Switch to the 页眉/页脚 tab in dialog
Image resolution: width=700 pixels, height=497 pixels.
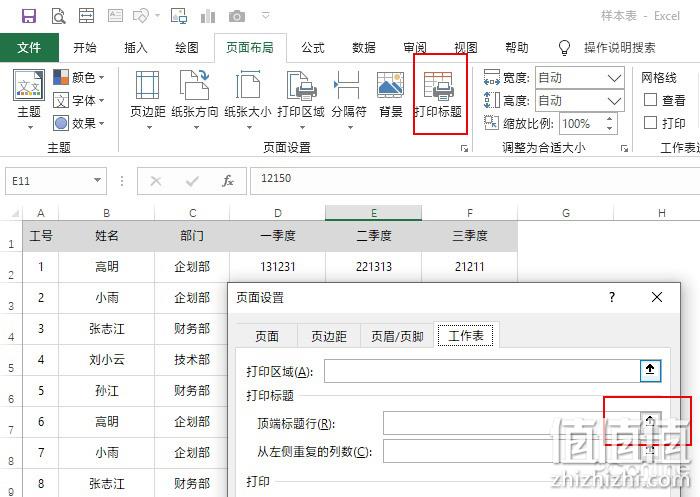point(397,336)
